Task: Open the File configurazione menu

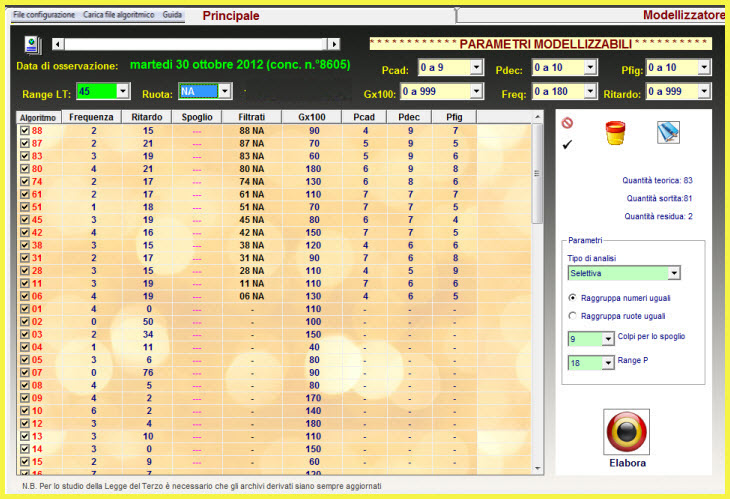Action: (44, 17)
